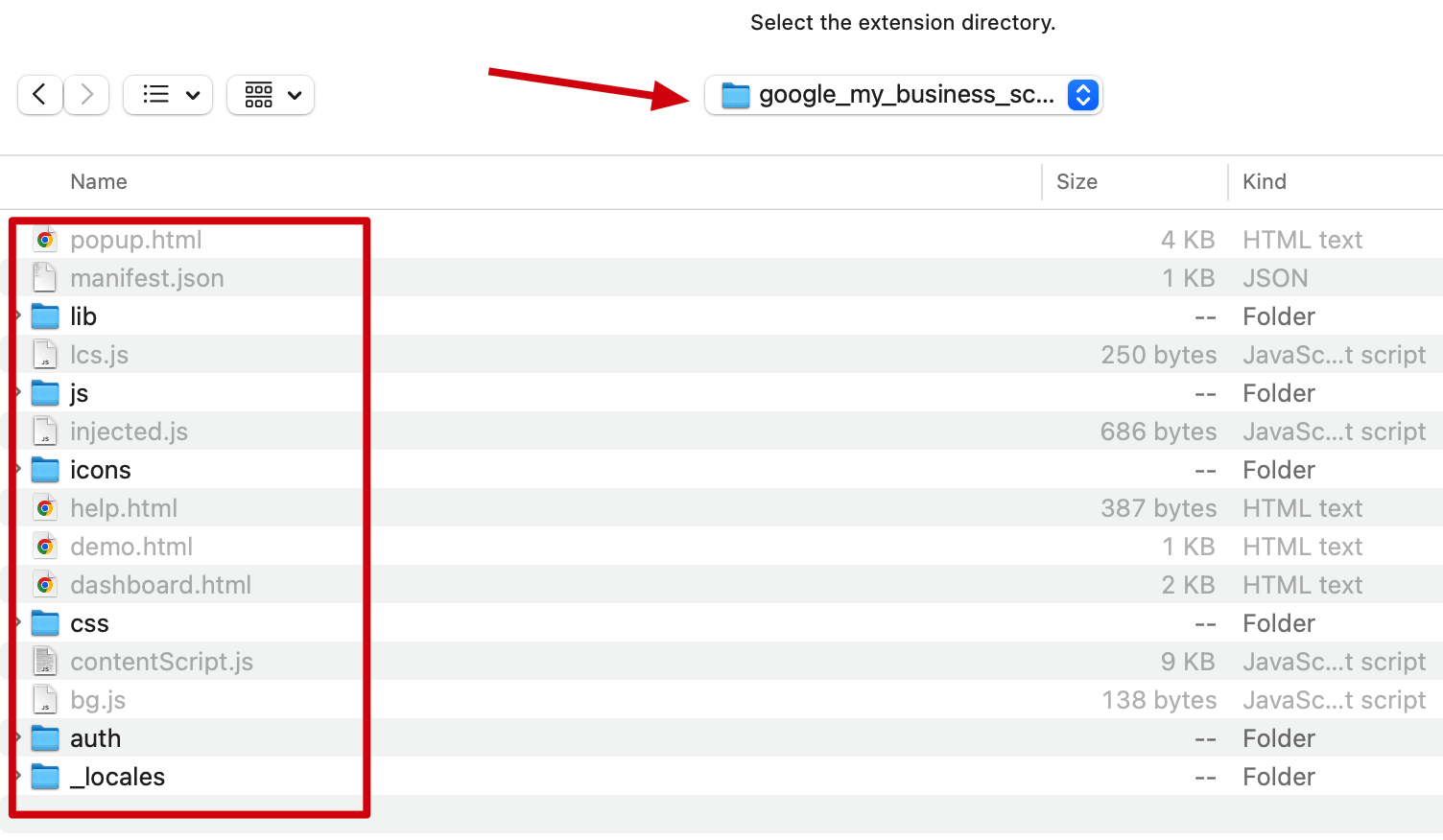Open the grouping options dropdown
This screenshot has width=1443, height=840.
pos(271,95)
